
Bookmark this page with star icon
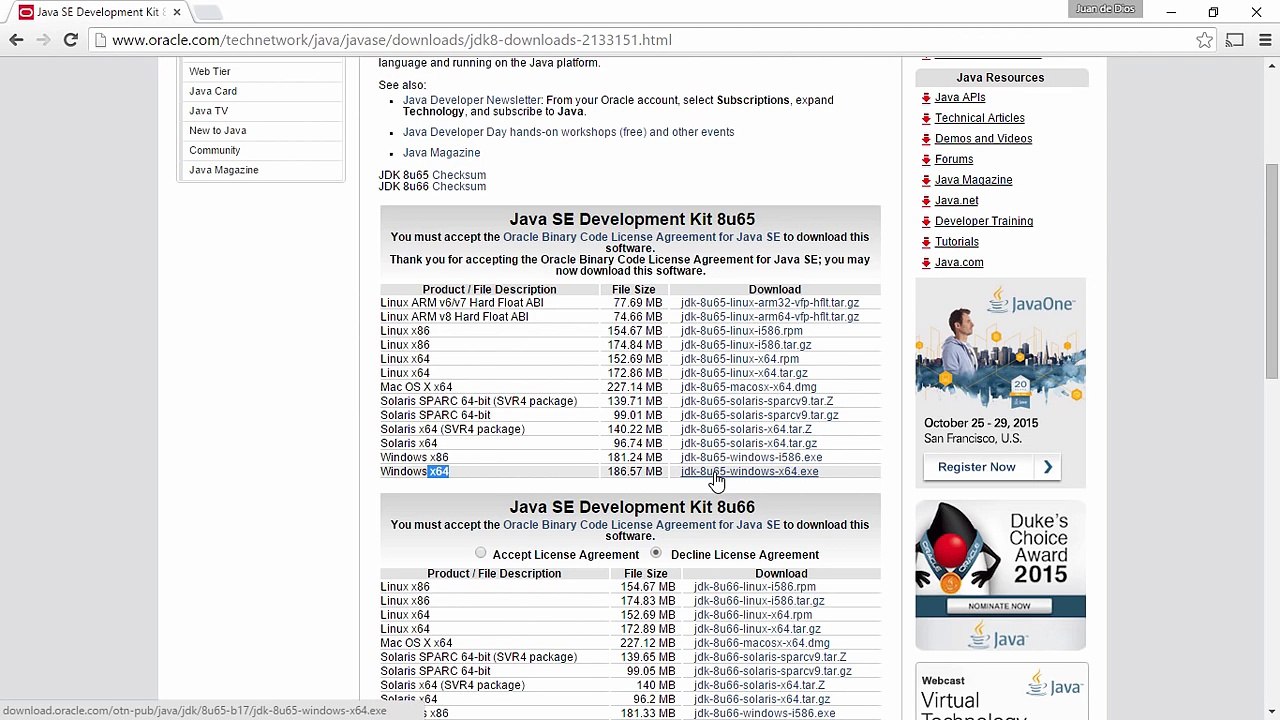pos(1204,40)
